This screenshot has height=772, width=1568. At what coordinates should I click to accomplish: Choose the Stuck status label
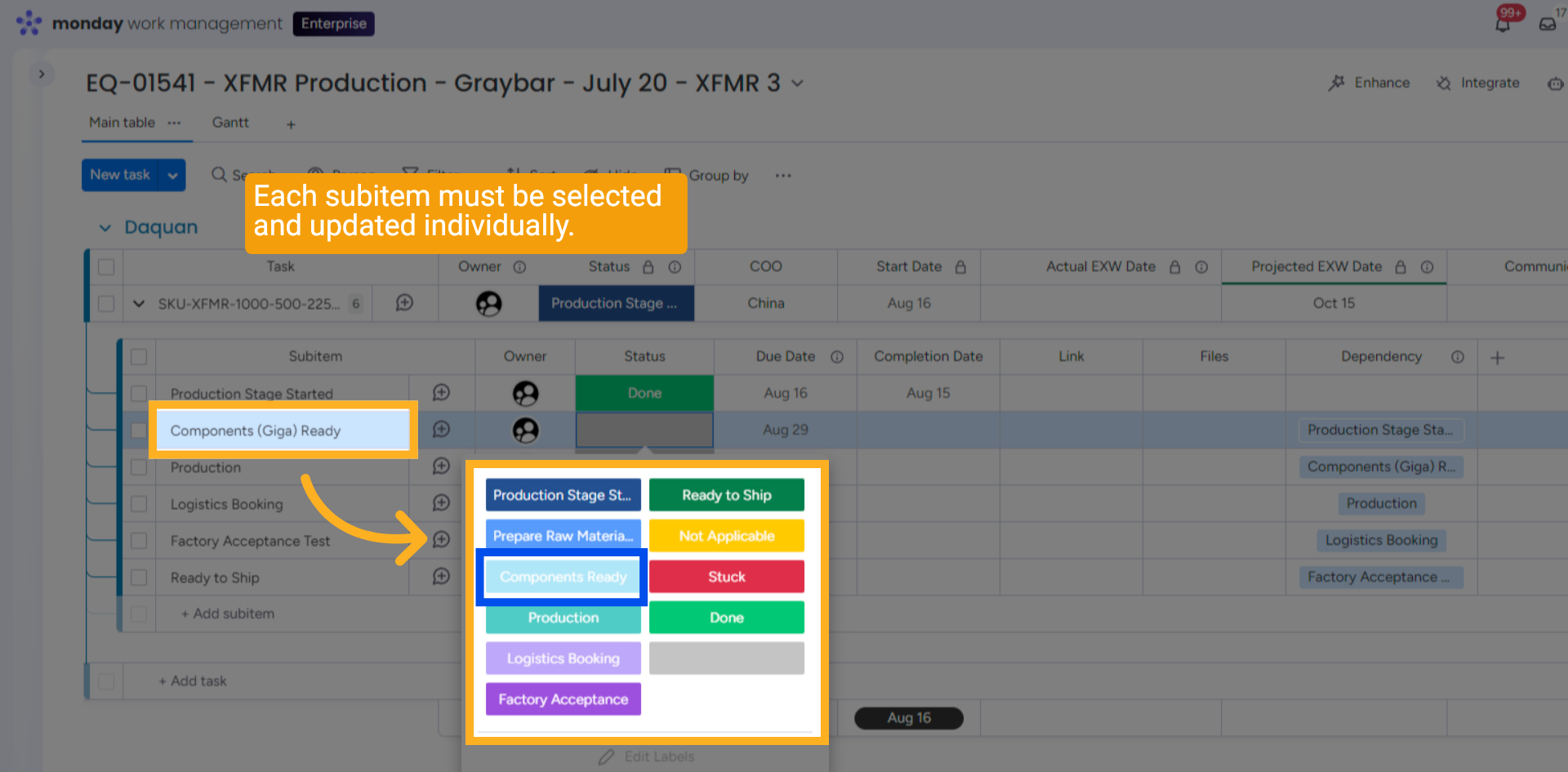click(x=727, y=577)
